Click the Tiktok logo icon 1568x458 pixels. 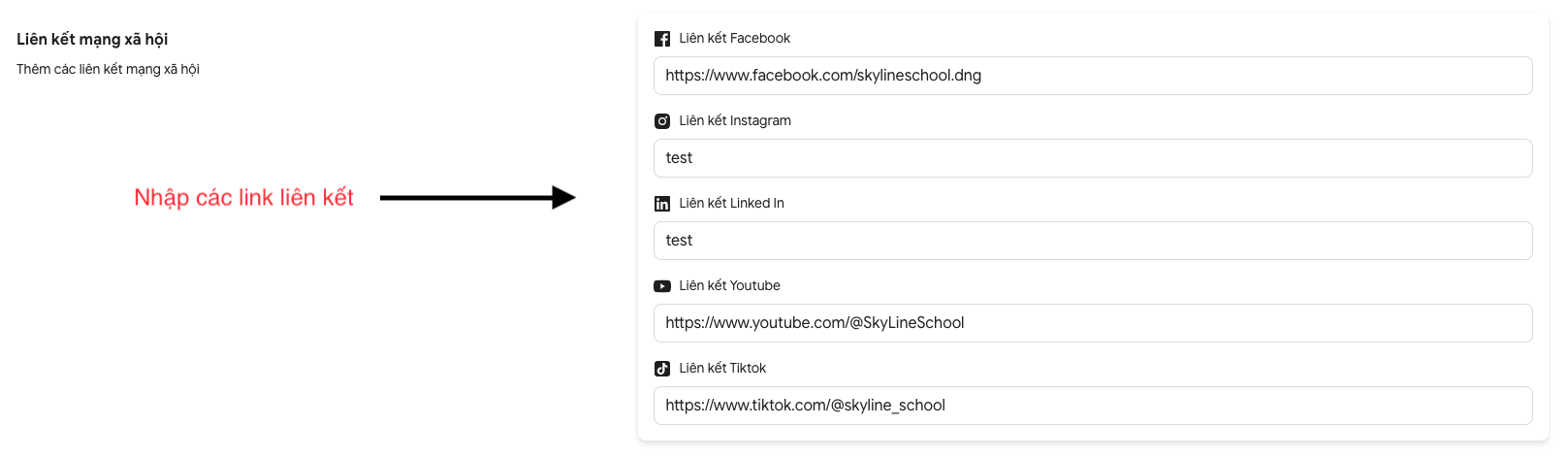point(662,369)
